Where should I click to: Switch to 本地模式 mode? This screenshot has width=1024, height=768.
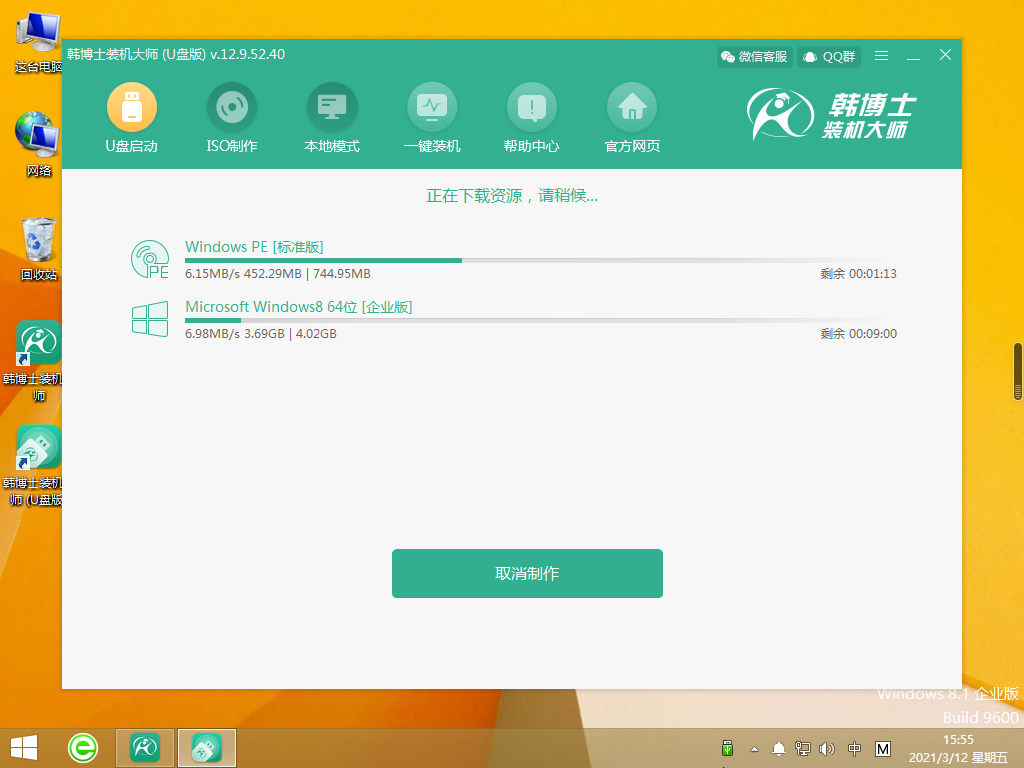point(331,106)
